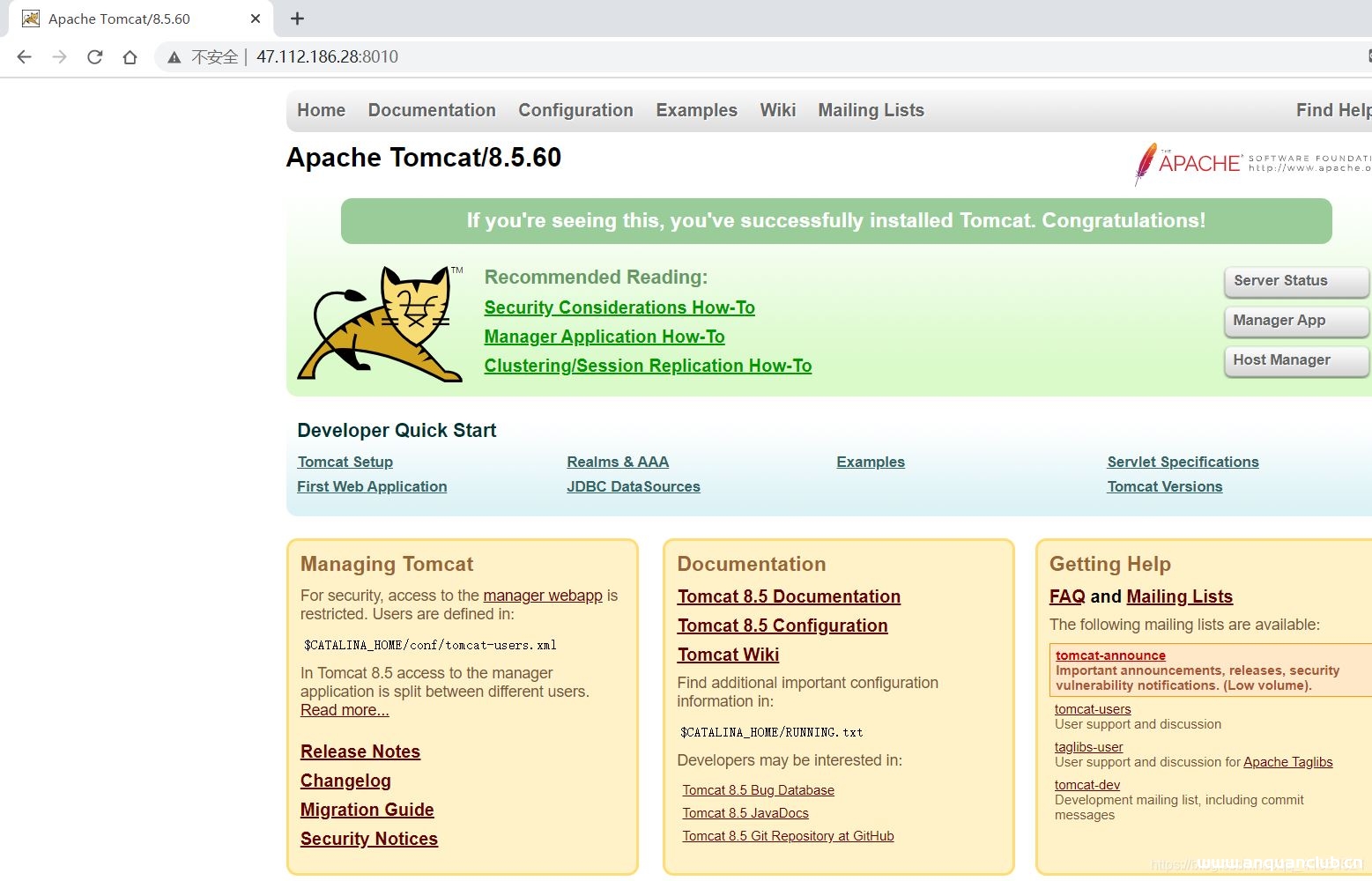Open a new tab with the plus icon

click(x=297, y=18)
